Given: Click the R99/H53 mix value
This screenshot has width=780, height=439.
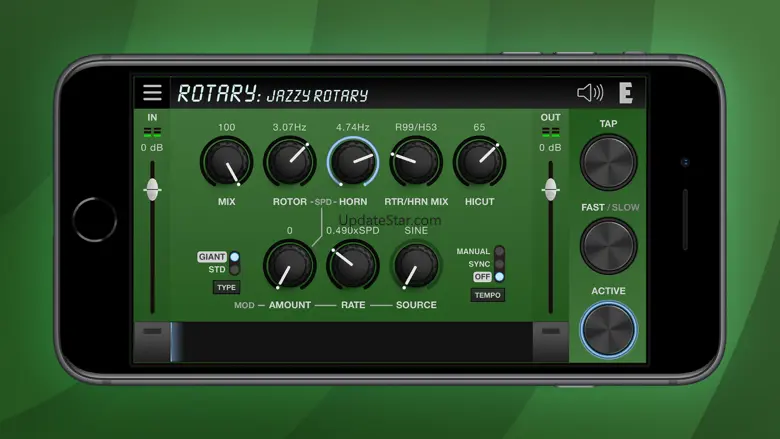Looking at the screenshot, I should coord(416,127).
